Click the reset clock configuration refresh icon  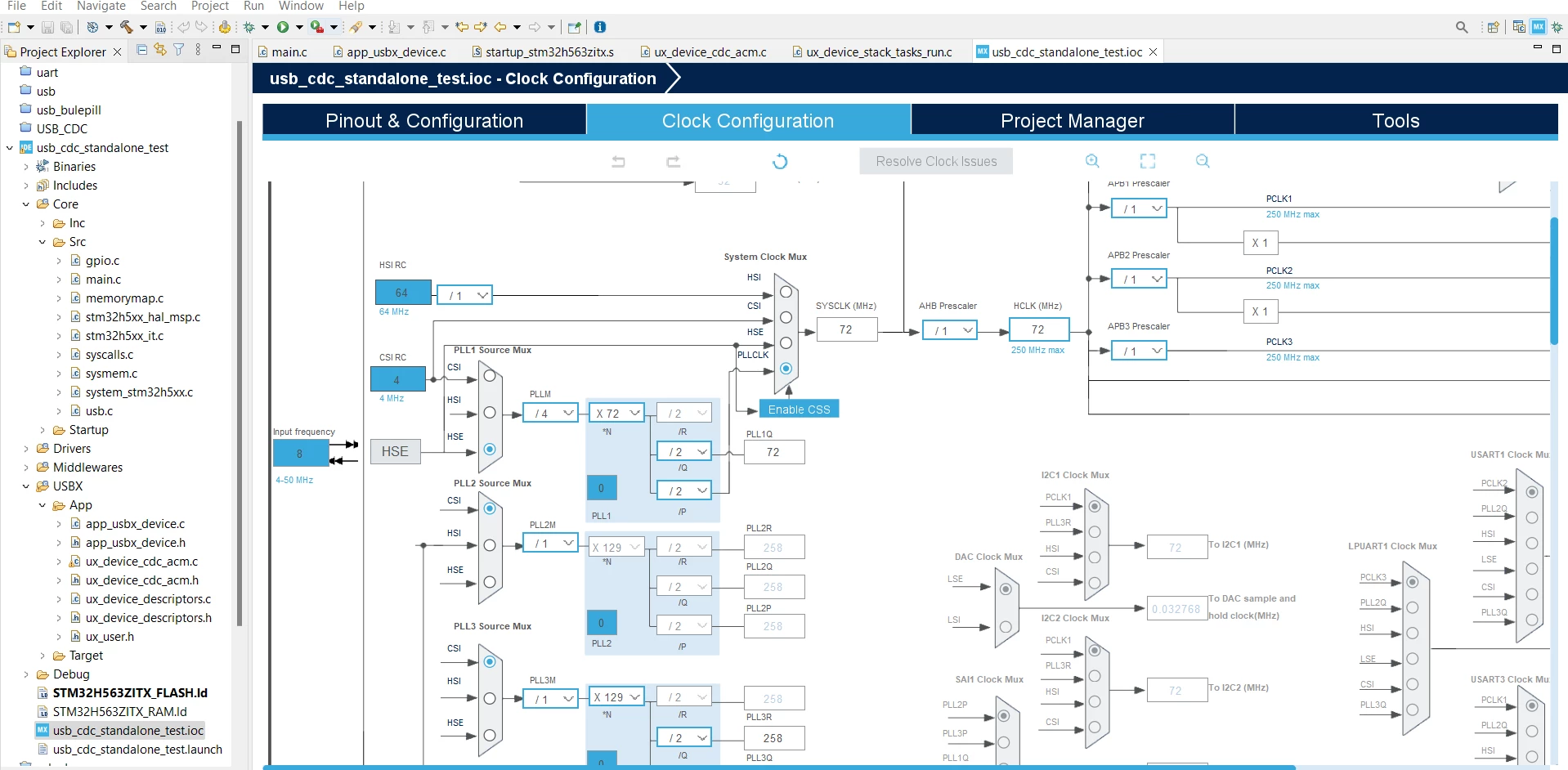780,162
